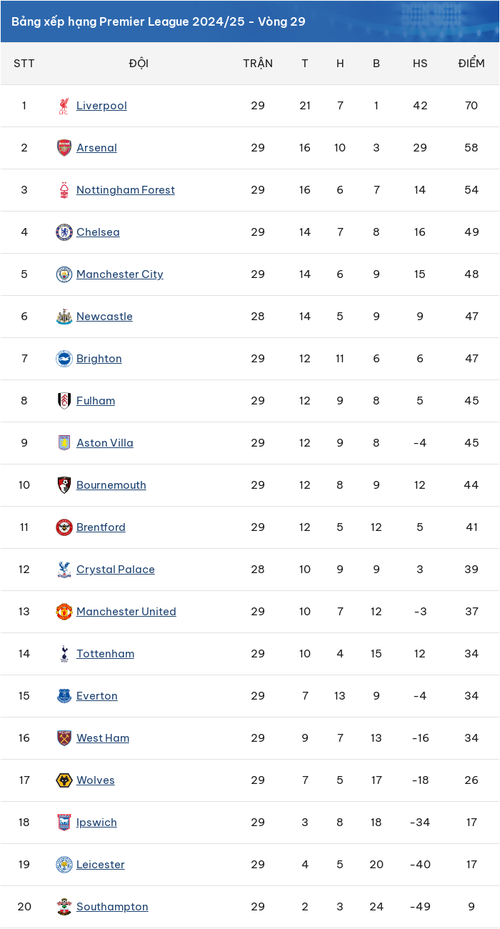
Task: Open the Bournemouth team link
Action: point(111,485)
